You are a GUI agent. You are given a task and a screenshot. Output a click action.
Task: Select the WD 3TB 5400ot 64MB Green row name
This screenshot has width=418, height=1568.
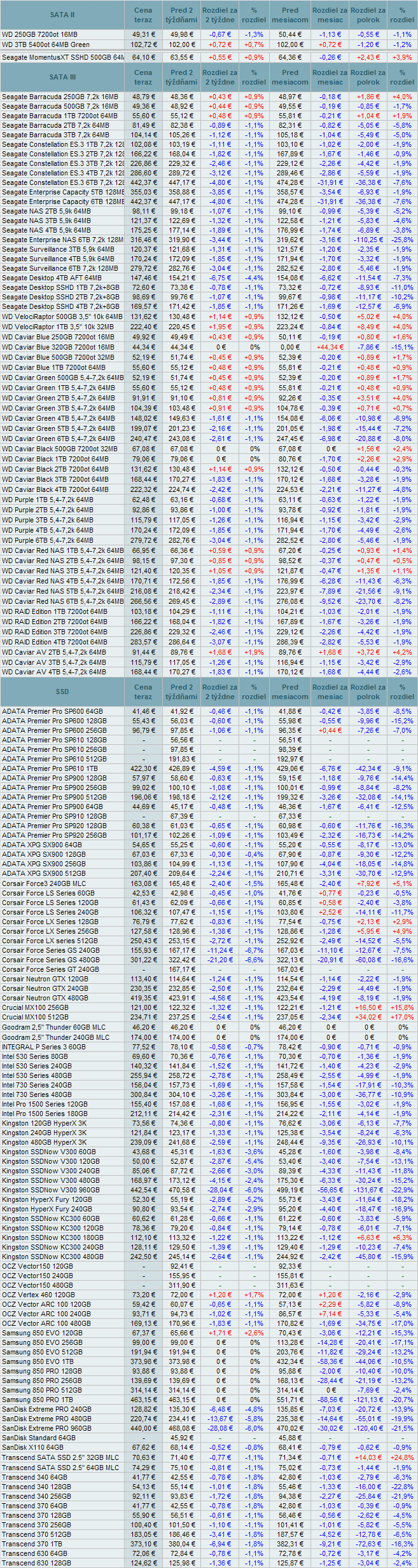pos(46,44)
